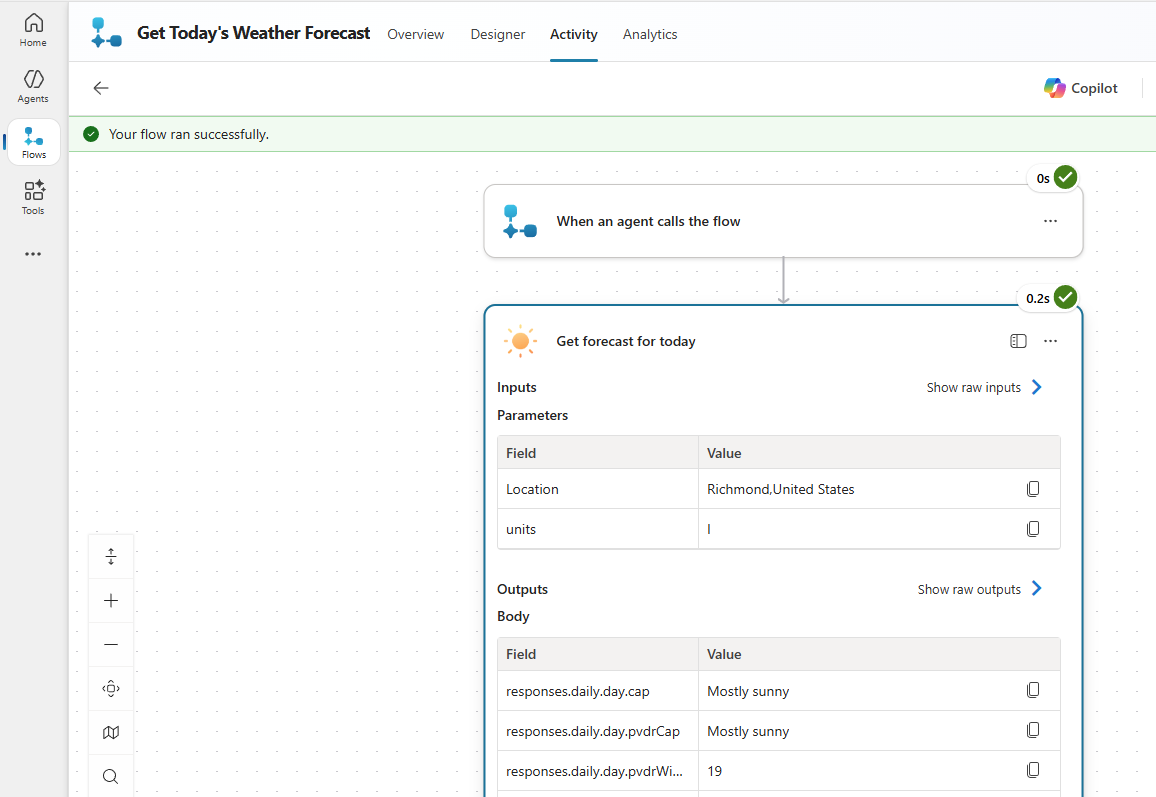Viewport: 1156px width, 797px height.
Task: Click the Inputs section heading
Action: click(517, 387)
